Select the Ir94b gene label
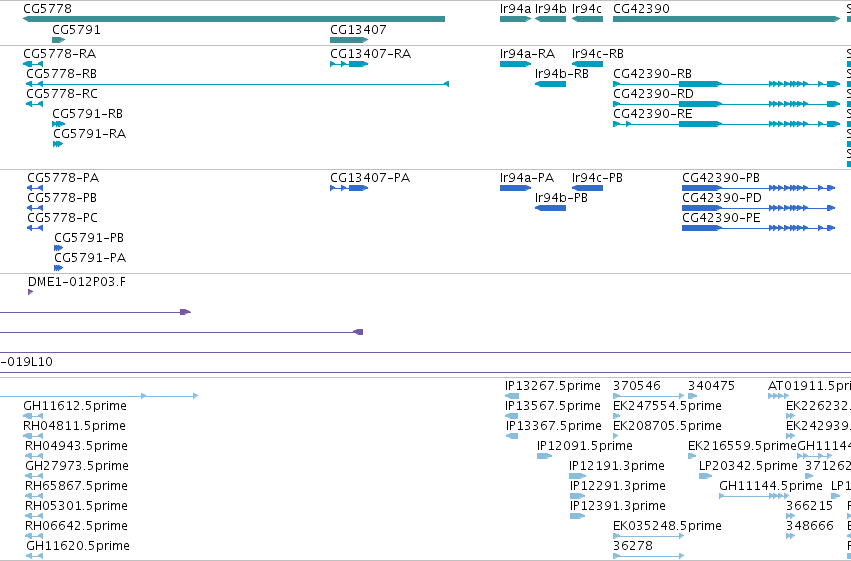 tap(550, 9)
